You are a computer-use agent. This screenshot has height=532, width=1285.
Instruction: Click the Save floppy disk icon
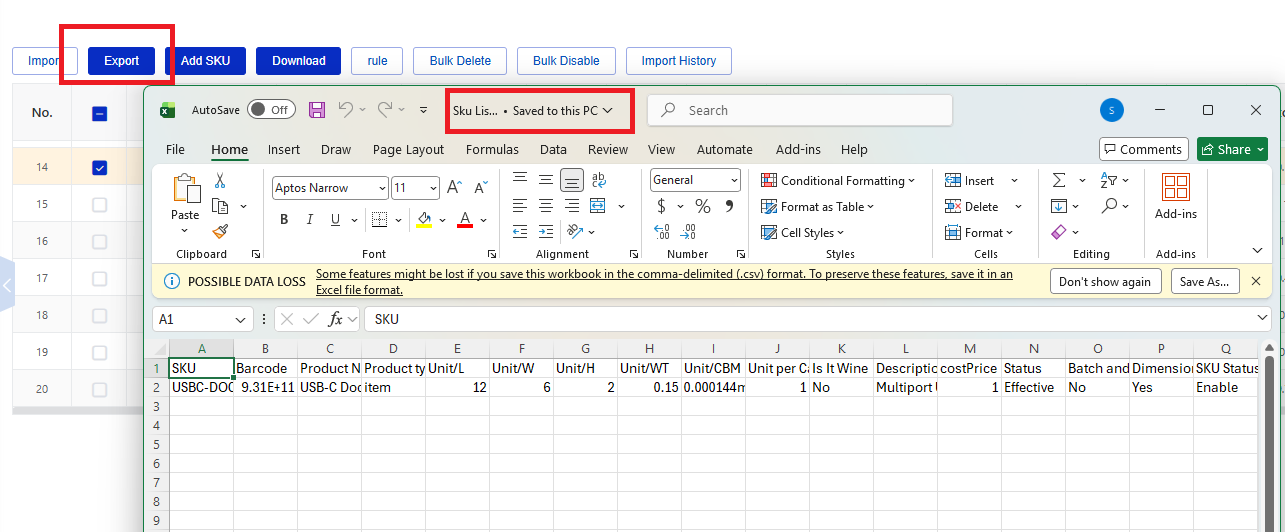[x=317, y=110]
